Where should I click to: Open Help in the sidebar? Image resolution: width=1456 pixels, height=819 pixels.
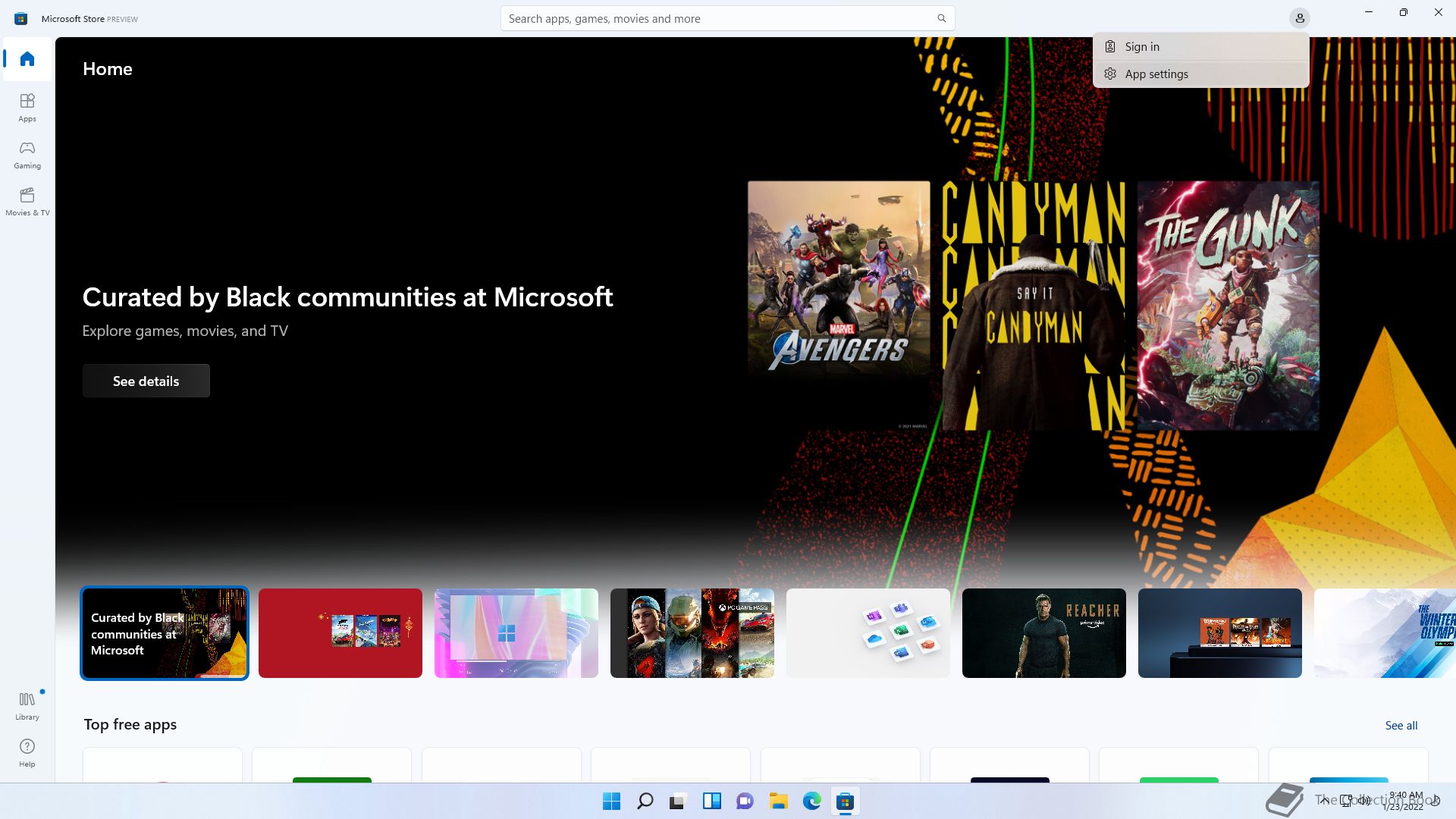click(27, 752)
